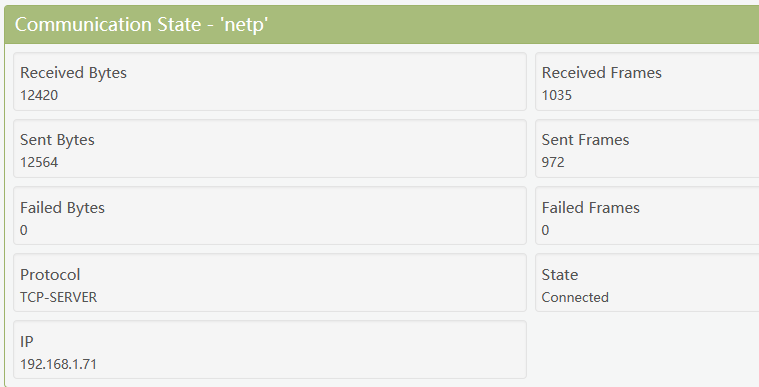
Task: Click the Failed Bytes value 0
Action: click(24, 230)
